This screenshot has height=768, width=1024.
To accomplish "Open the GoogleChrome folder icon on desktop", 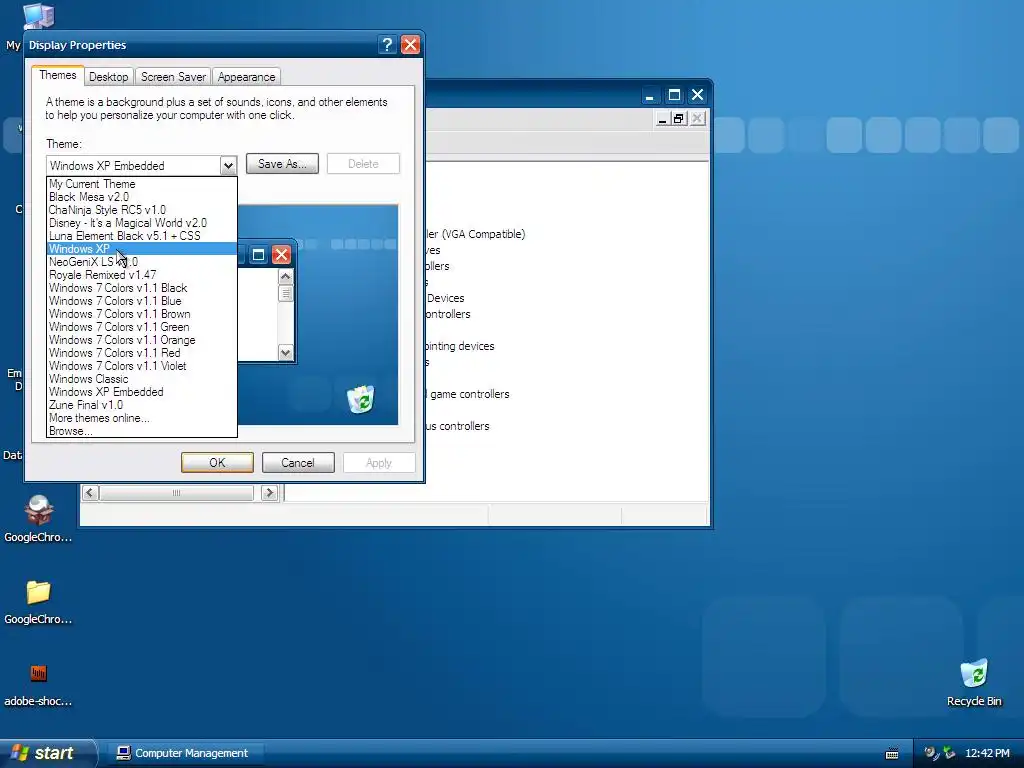I will [39, 592].
